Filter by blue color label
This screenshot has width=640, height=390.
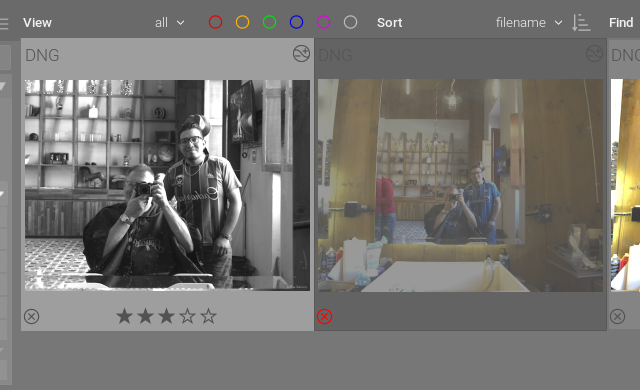[296, 22]
